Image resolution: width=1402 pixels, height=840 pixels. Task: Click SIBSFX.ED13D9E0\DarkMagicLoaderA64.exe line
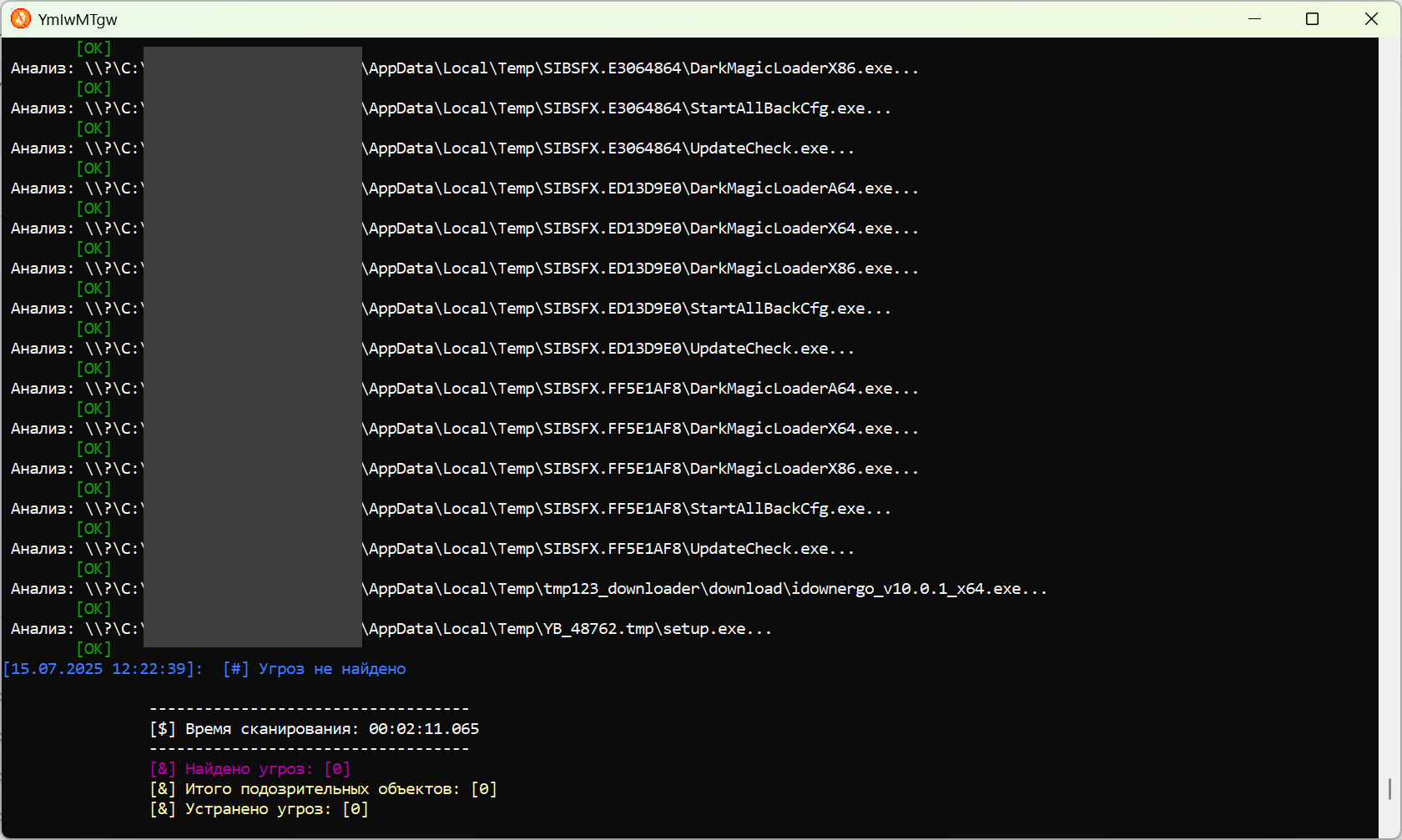click(465, 189)
